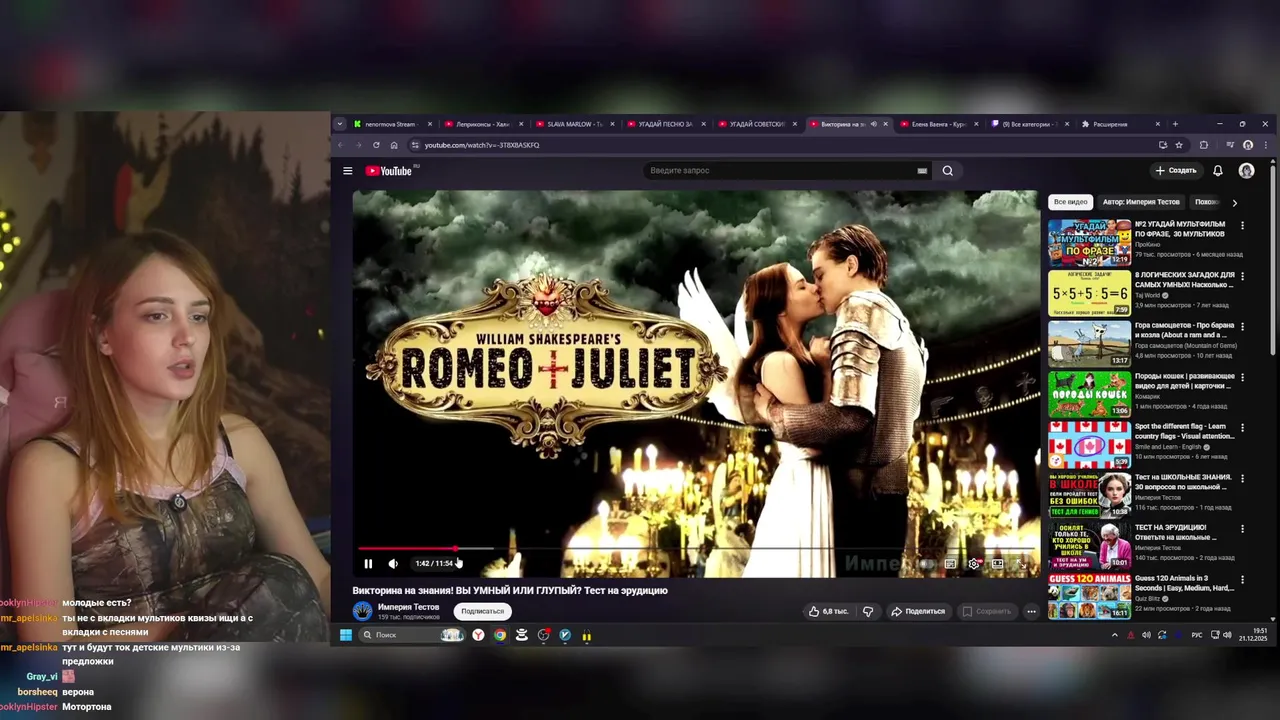The image size is (1280, 720).
Task: Expand the tab search dropdown arrow
Action: coord(340,124)
